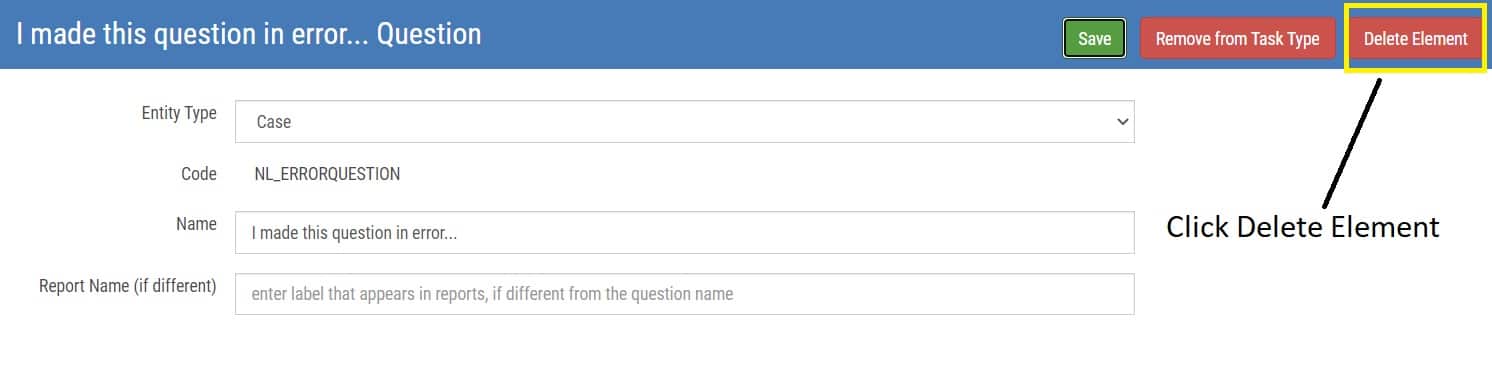Focus the Name input field
The height and width of the screenshot is (389, 1492).
coord(684,232)
